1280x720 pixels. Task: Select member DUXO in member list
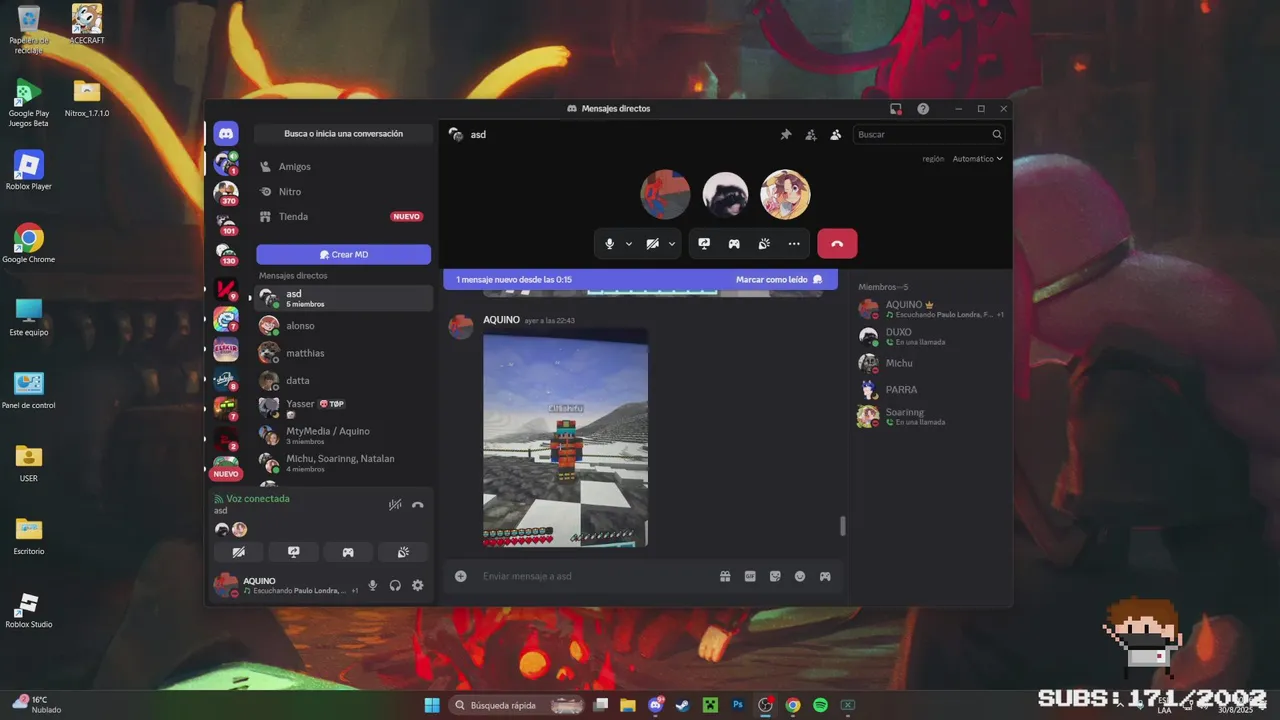click(x=932, y=336)
